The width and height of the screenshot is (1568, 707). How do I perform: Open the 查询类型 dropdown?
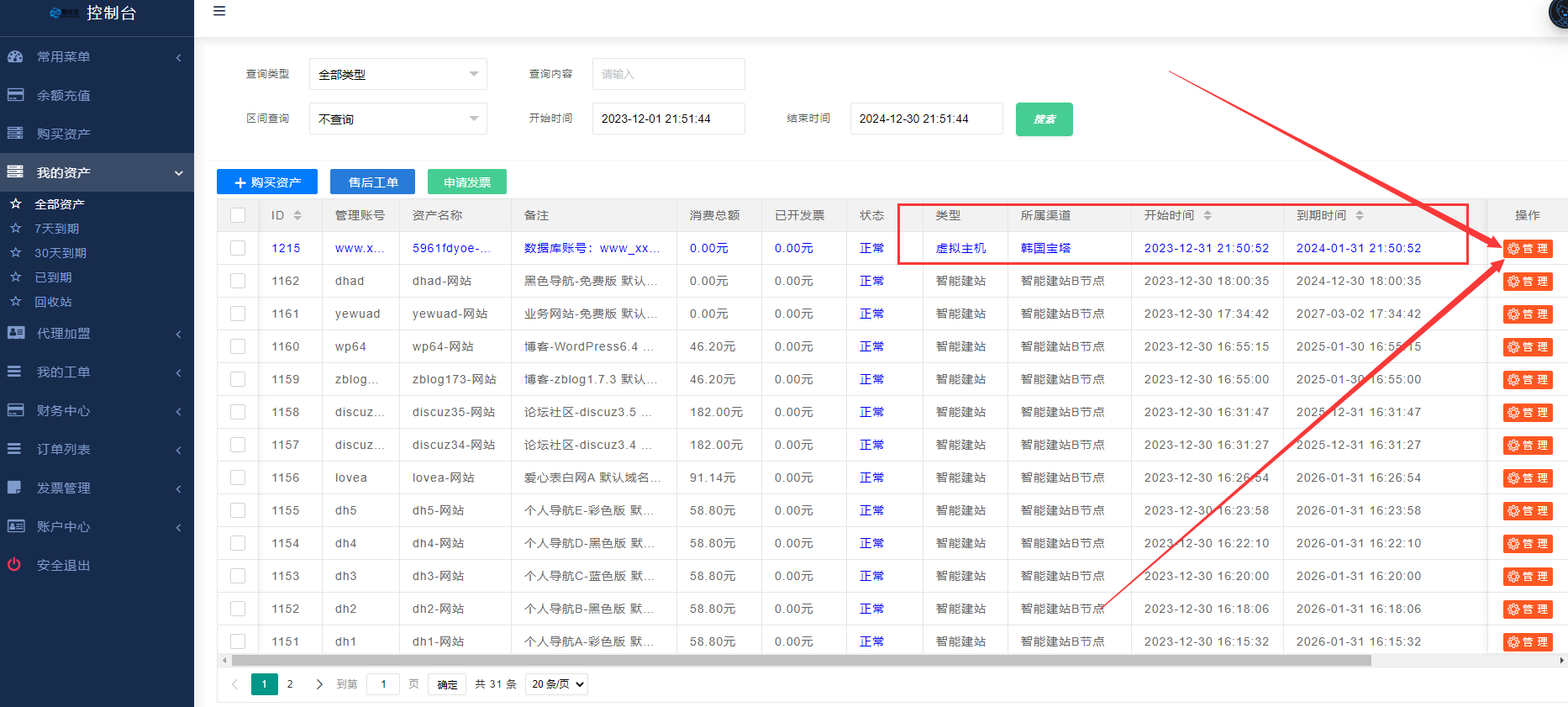[x=397, y=75]
